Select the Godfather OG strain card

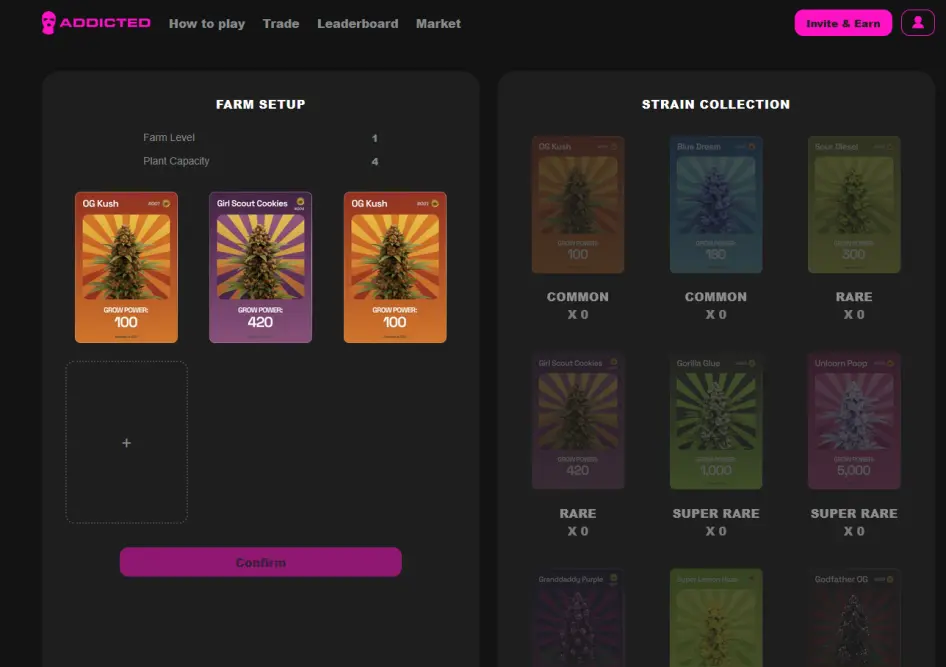[854, 618]
